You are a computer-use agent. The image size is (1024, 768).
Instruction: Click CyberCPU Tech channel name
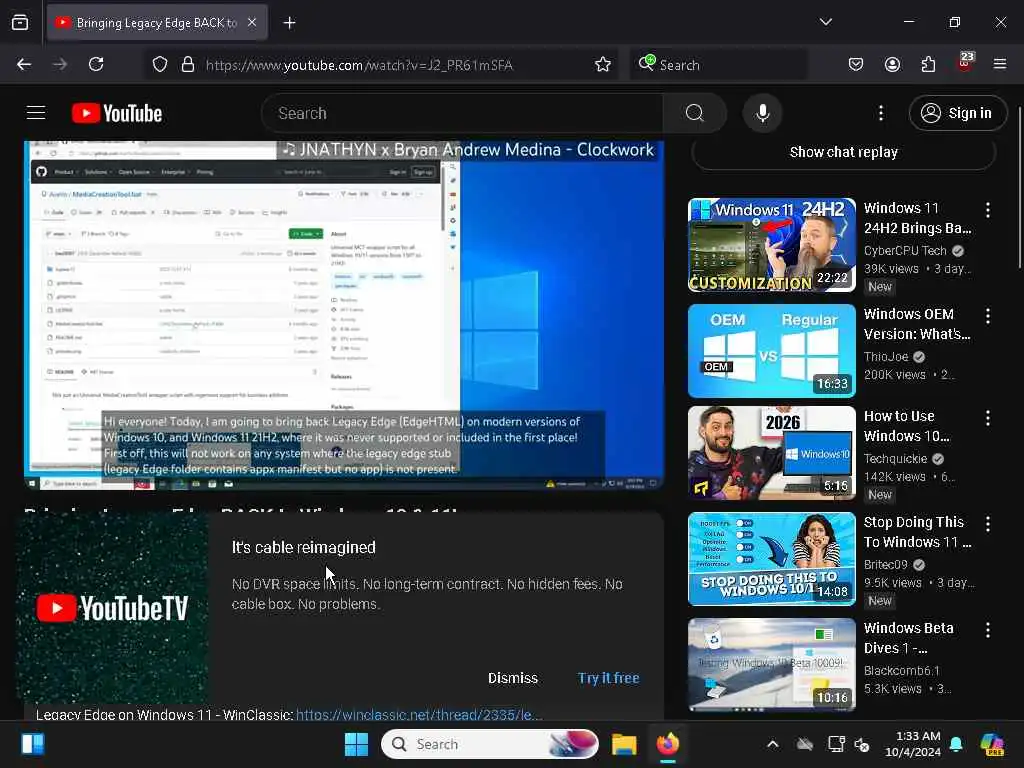904,251
